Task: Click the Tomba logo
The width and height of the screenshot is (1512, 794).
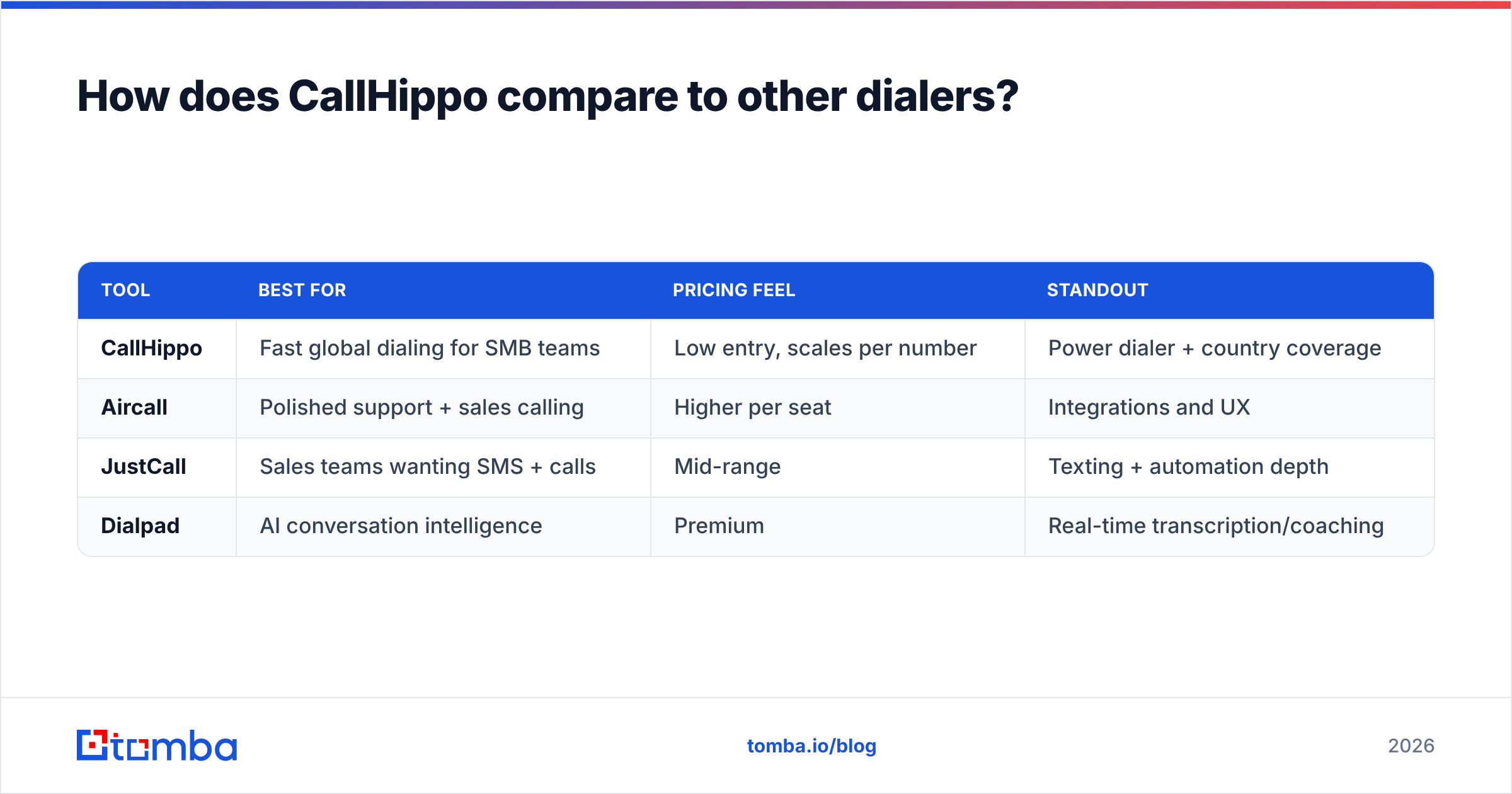Action: coord(157,745)
